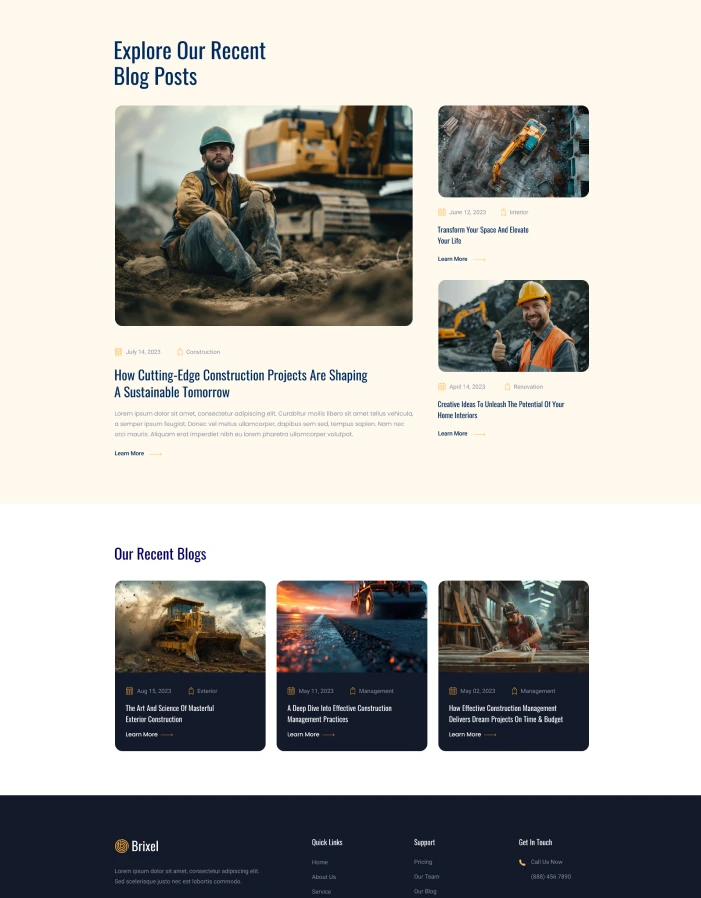The width and height of the screenshot is (701, 898).
Task: Click arrow icon after the Sustainable Tomorrow Learn More
Action: pyautogui.click(x=156, y=454)
